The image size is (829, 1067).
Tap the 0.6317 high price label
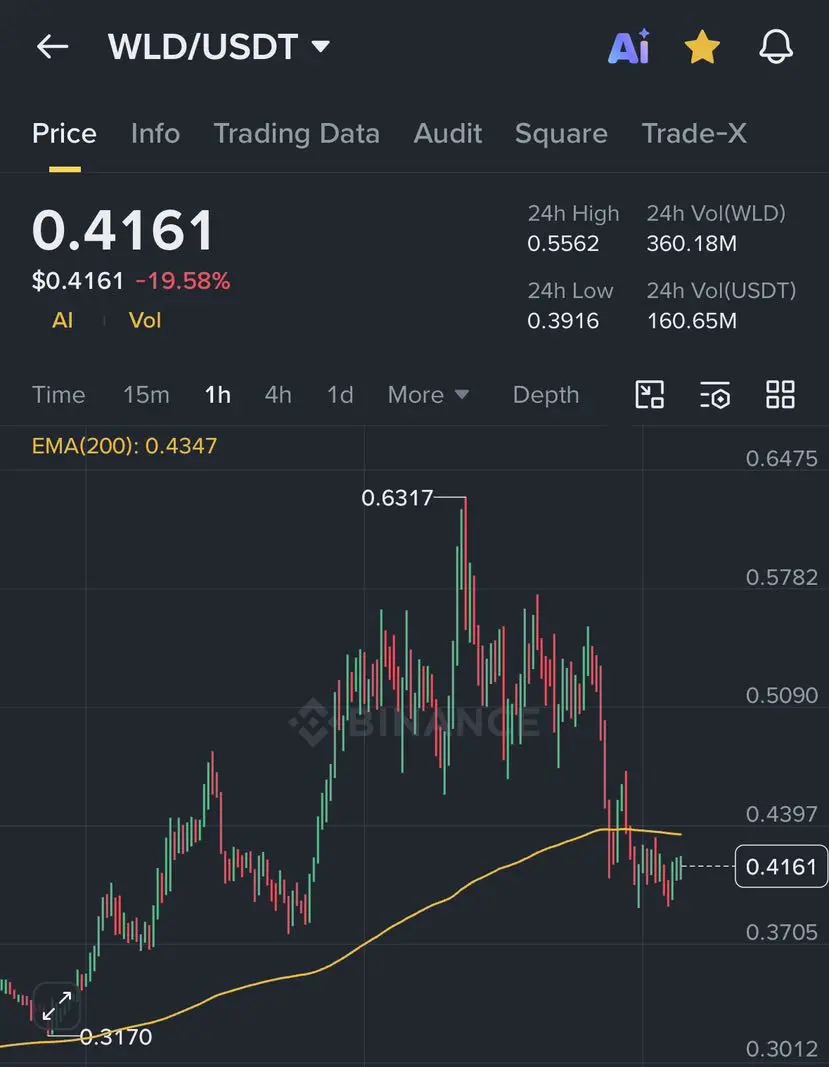[x=397, y=497]
